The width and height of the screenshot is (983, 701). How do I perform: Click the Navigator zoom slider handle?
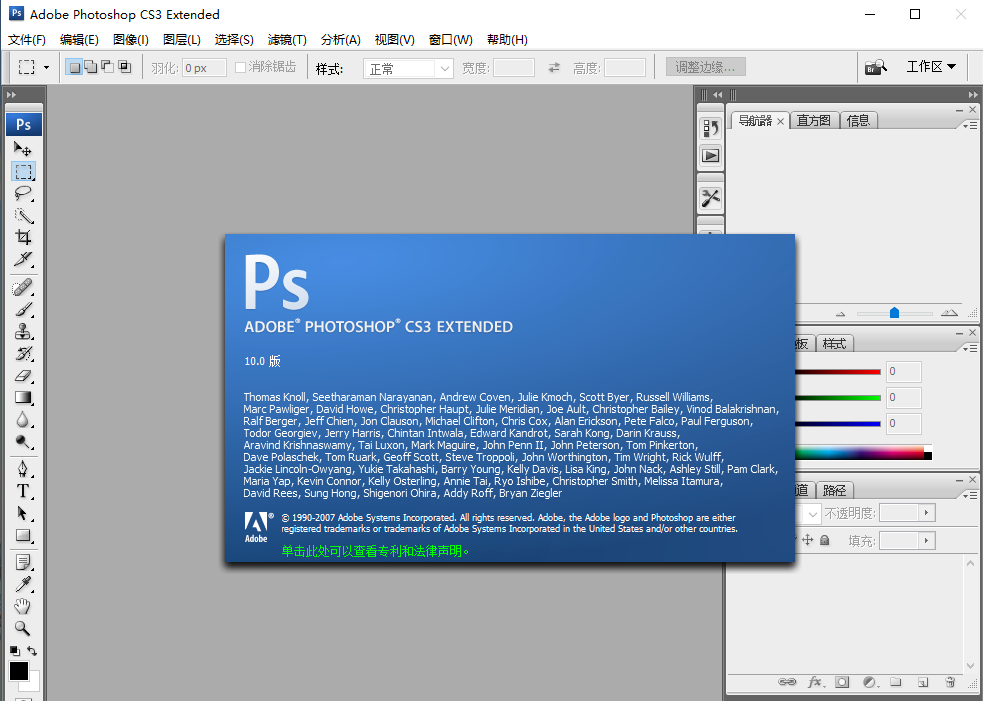[895, 312]
